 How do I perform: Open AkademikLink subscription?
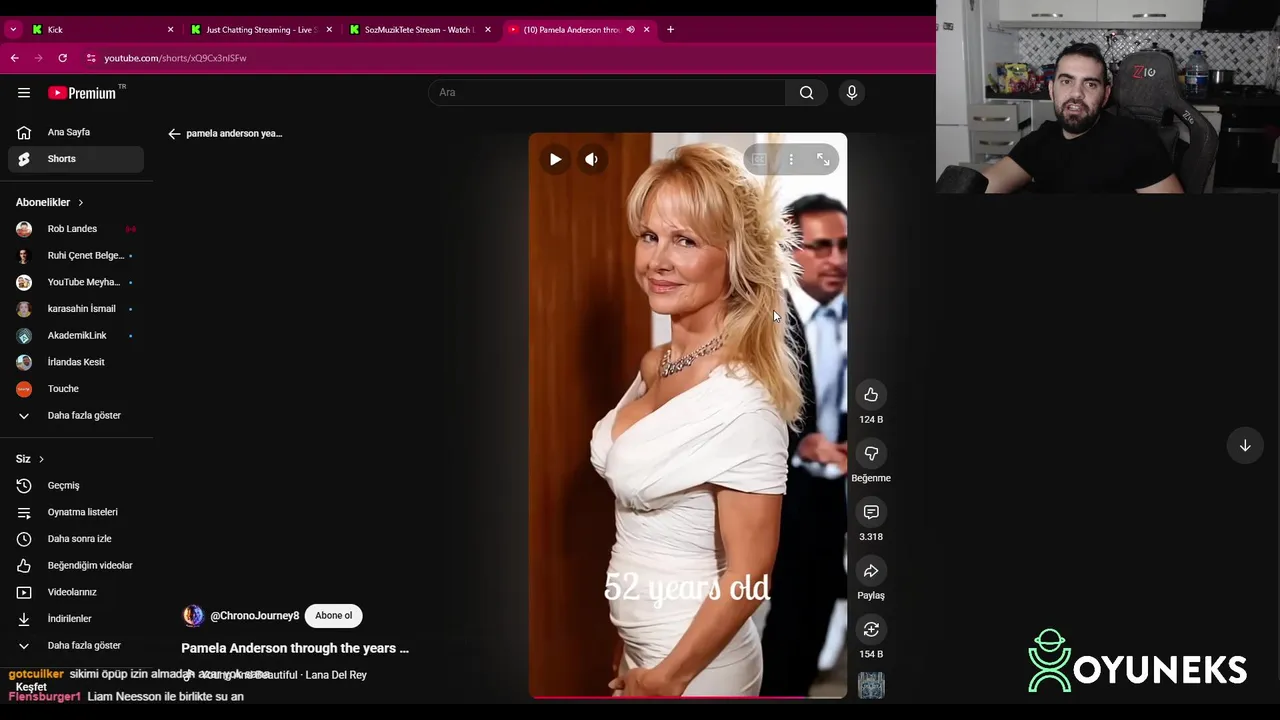[76, 336]
